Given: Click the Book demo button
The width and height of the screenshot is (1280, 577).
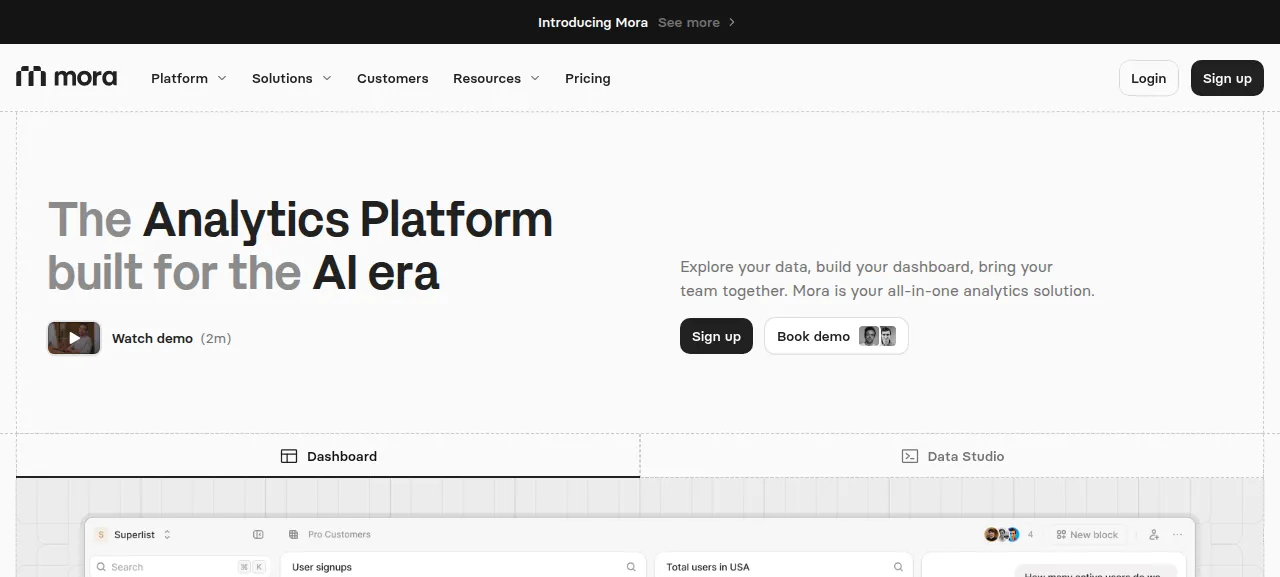Looking at the screenshot, I should (836, 336).
